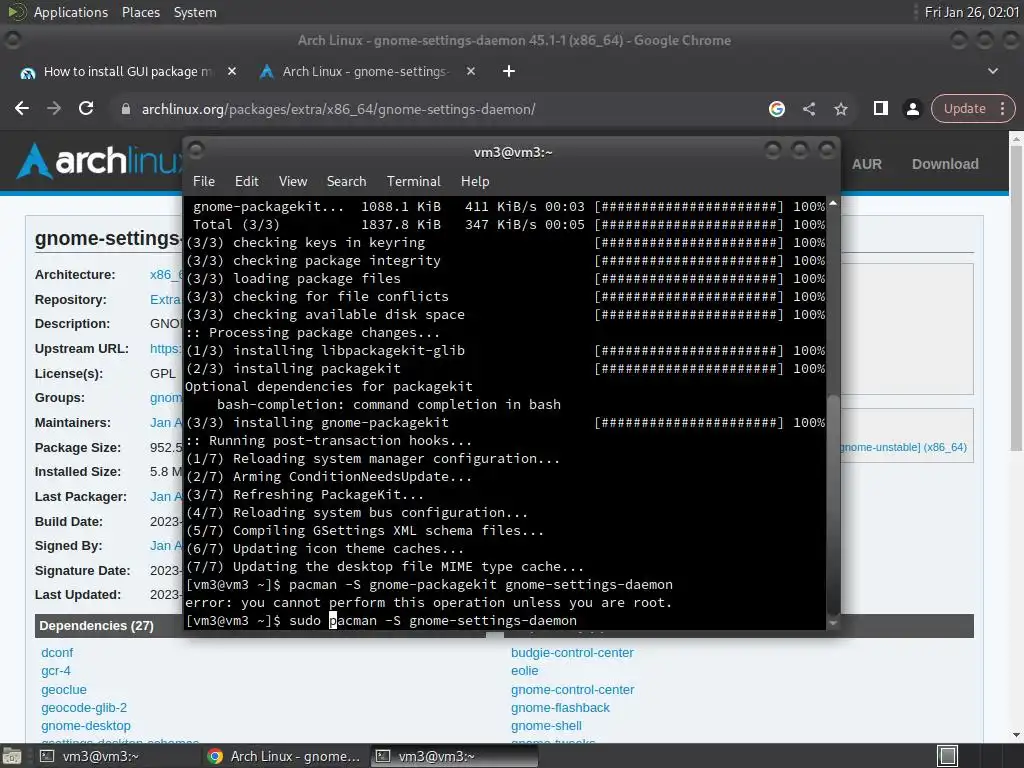Open budgie-control-center link
The image size is (1024, 768).
pos(572,652)
